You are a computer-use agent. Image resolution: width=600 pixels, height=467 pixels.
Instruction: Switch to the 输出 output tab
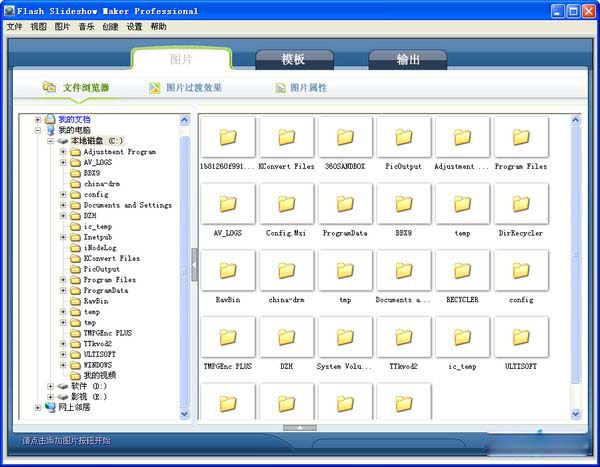coord(408,59)
